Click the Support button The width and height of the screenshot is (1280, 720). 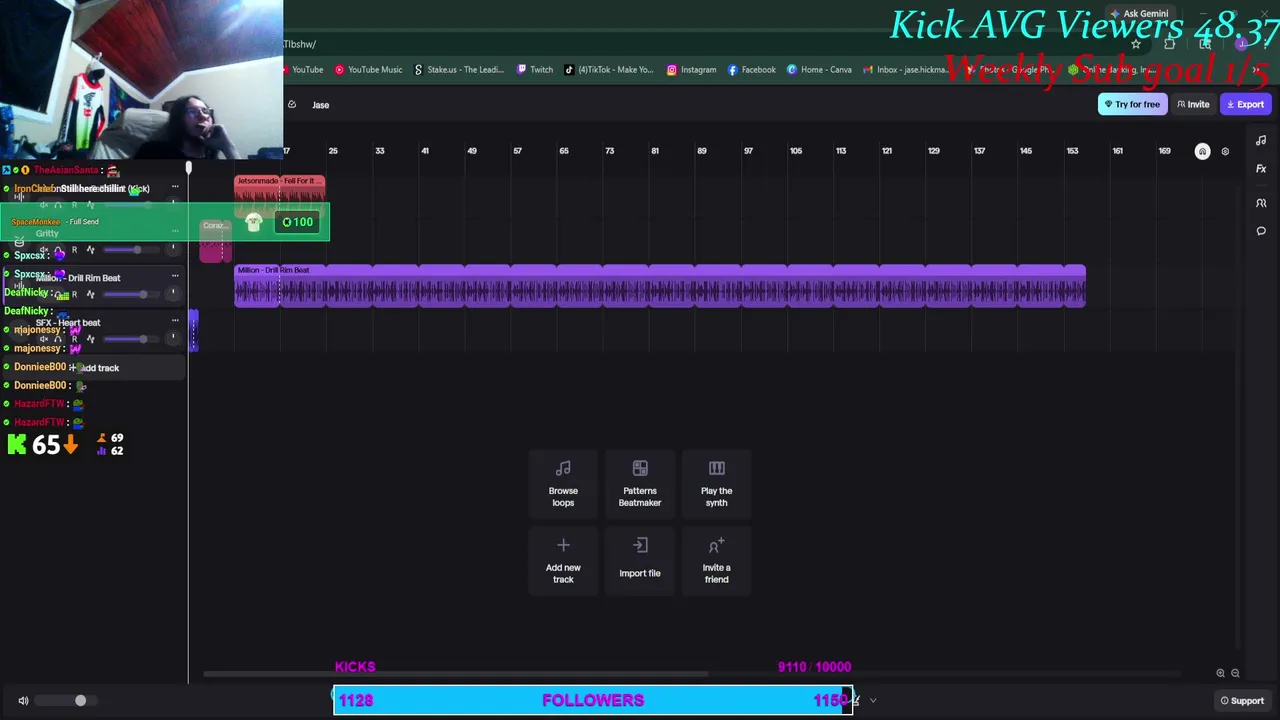click(x=1242, y=701)
